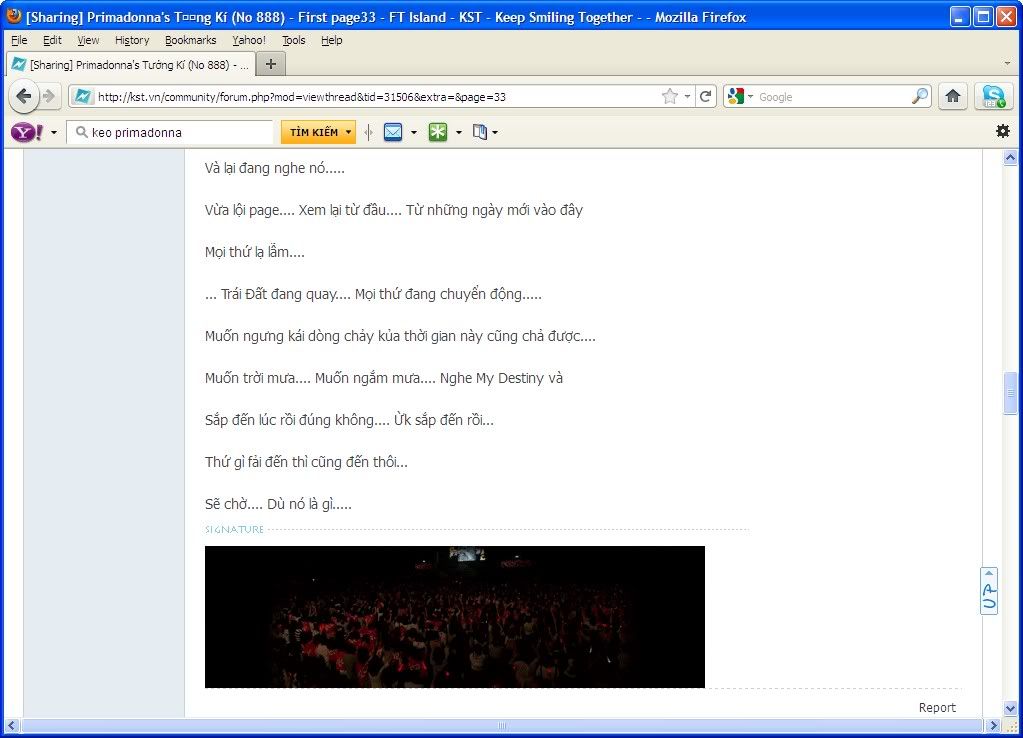Open the History menu
The width and height of the screenshot is (1023, 738).
[x=132, y=40]
